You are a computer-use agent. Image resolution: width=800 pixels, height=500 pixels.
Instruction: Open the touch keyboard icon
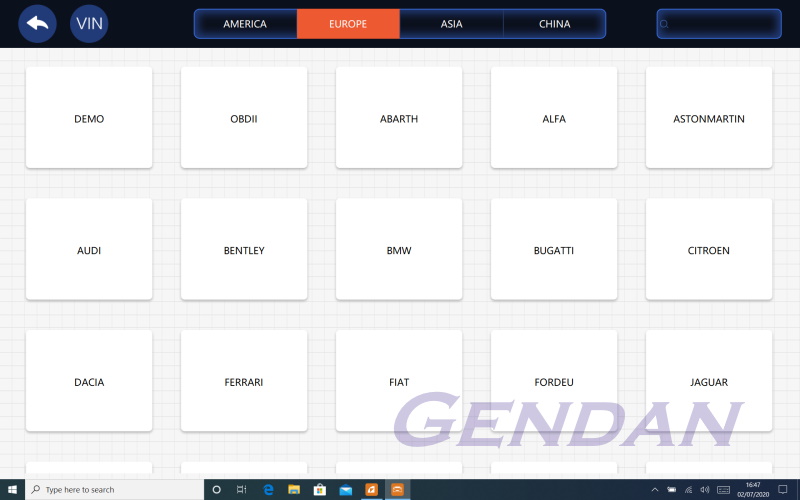tap(723, 490)
